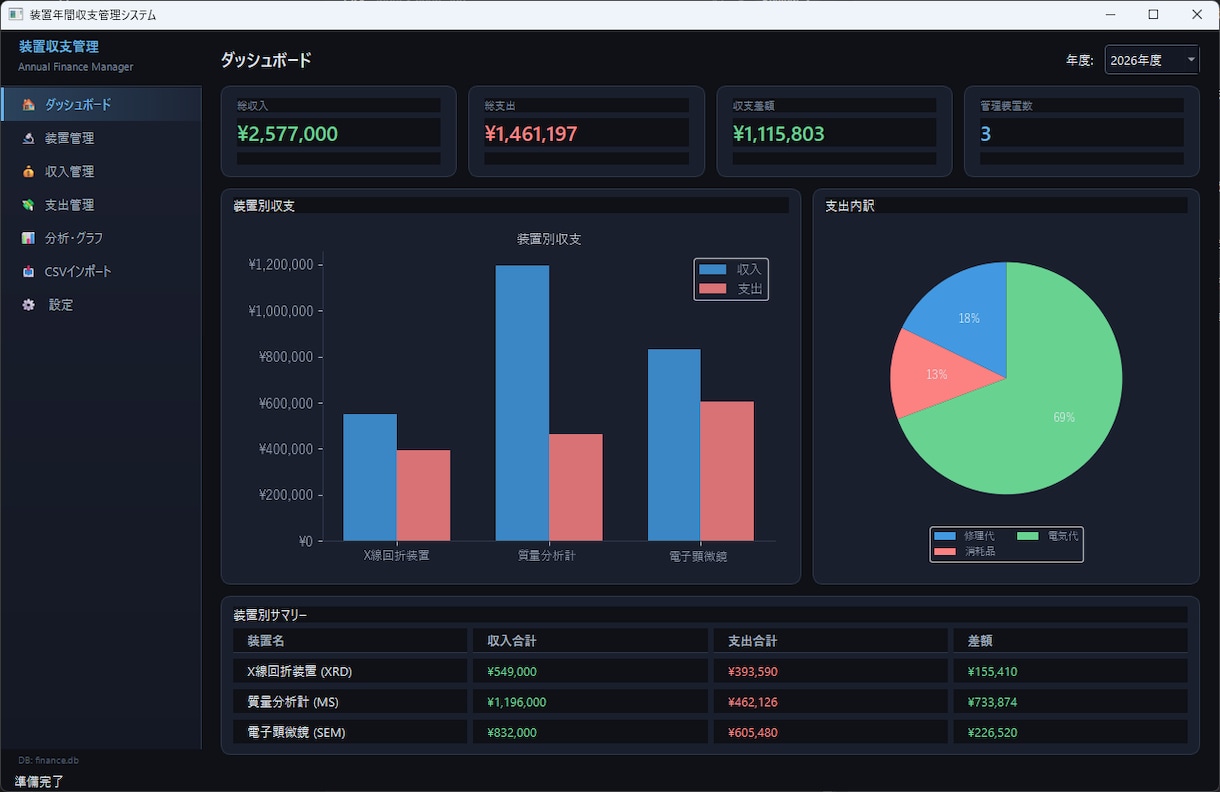Click the 支出合計 column header
The width and height of the screenshot is (1220, 792).
coord(831,640)
